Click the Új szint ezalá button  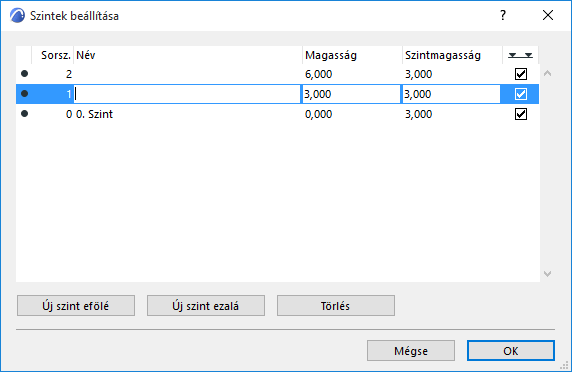point(206,306)
